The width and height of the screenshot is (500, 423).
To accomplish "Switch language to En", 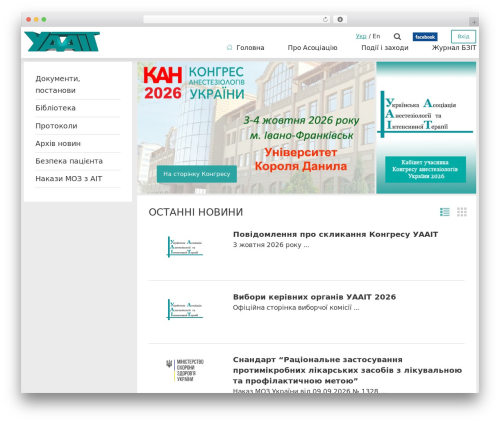I will click(x=376, y=36).
